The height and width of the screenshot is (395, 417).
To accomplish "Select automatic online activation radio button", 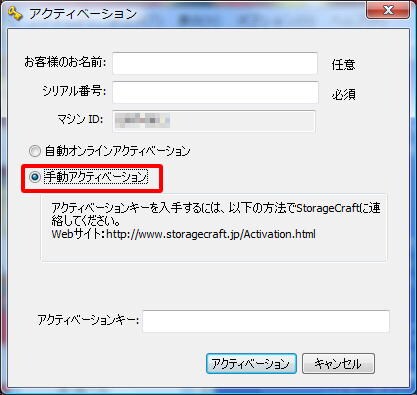I will tap(35, 151).
